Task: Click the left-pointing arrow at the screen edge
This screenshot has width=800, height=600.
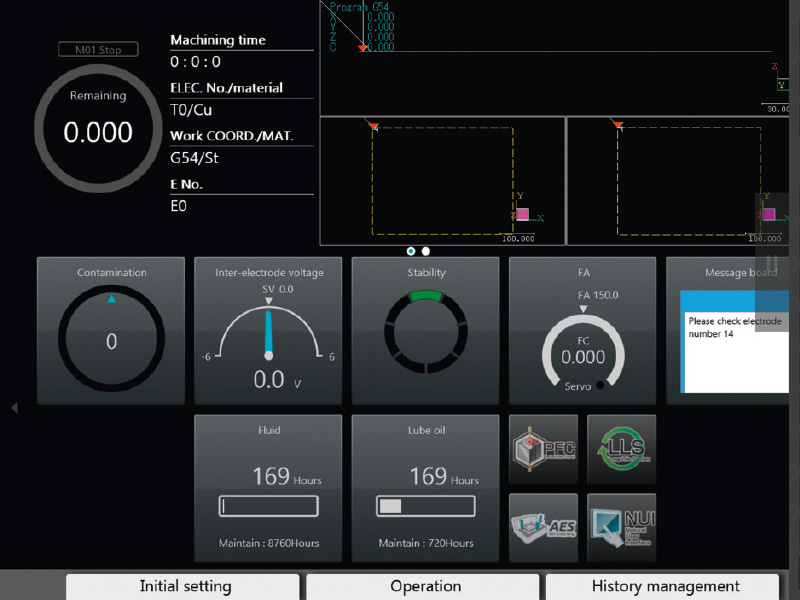Action: (14, 408)
